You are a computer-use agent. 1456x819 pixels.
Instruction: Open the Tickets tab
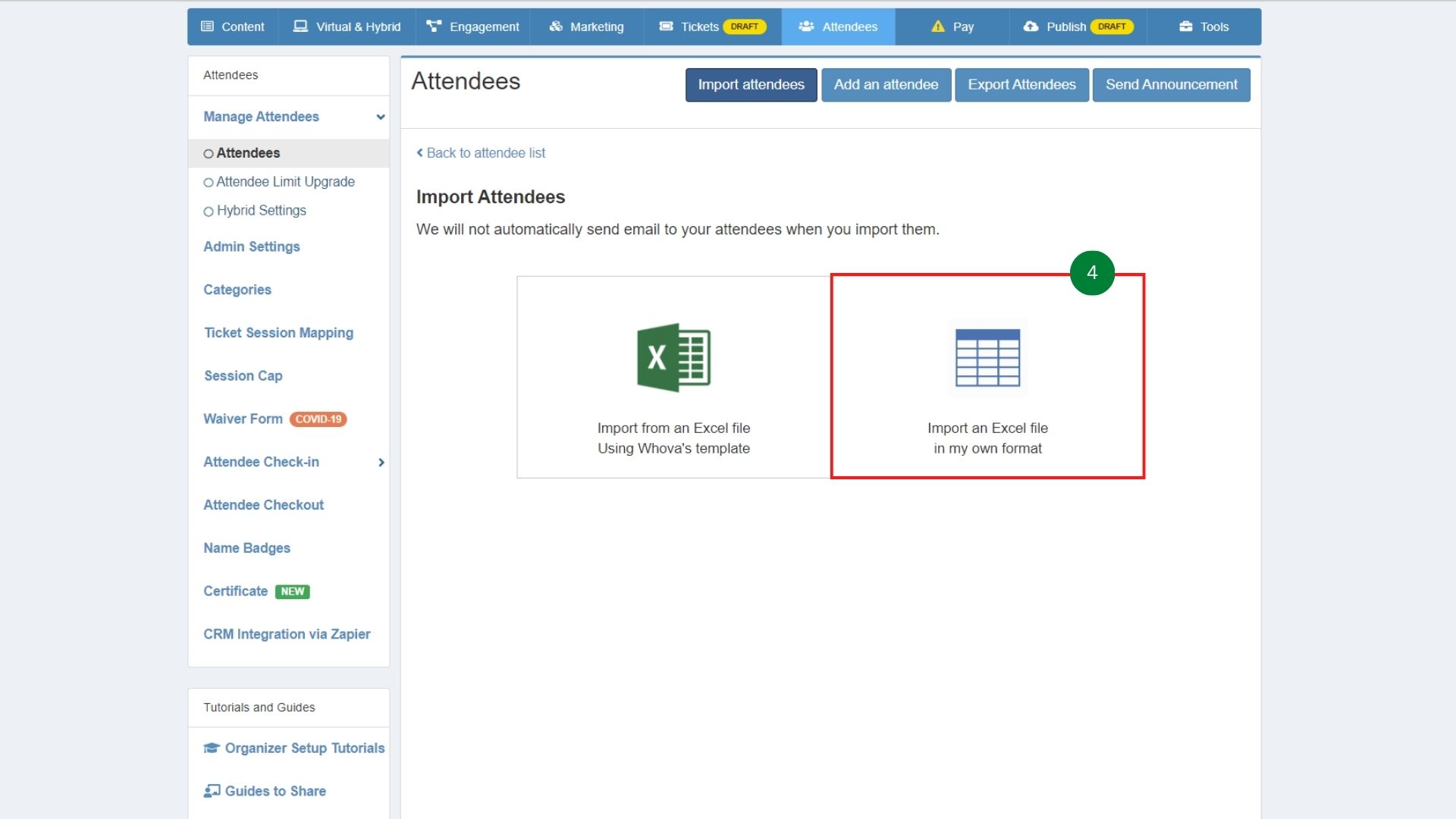tap(712, 27)
